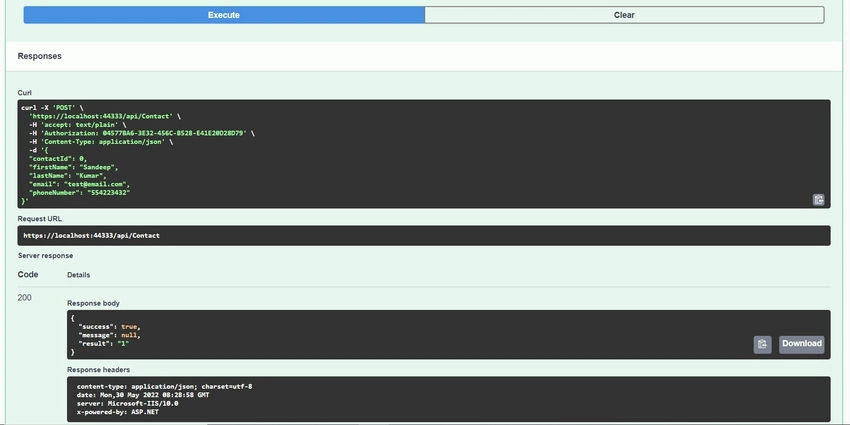Viewport: 850px width, 425px height.
Task: Click the Response headers label
Action: (x=98, y=370)
